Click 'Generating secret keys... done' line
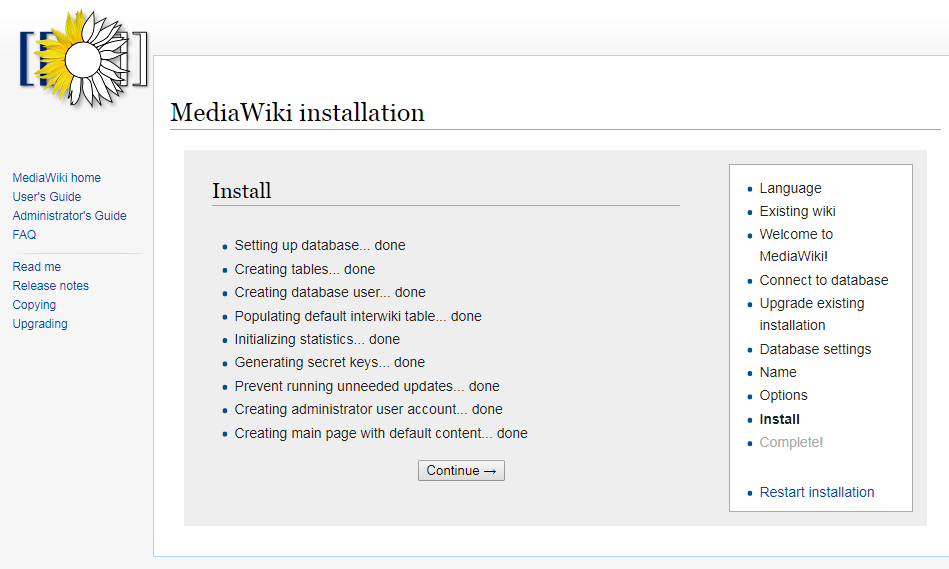 pos(330,363)
